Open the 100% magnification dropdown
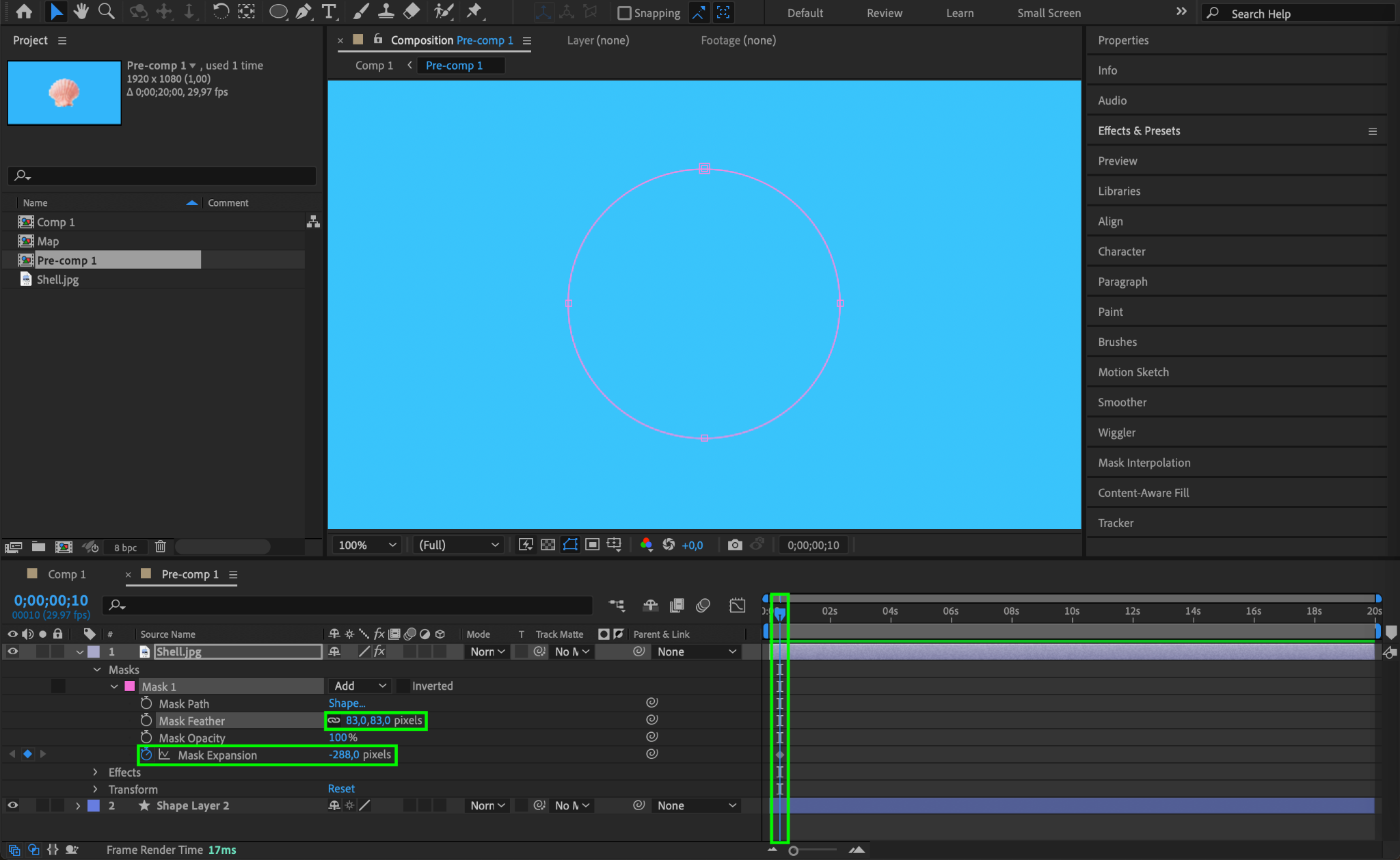The width and height of the screenshot is (1400, 860). [367, 545]
